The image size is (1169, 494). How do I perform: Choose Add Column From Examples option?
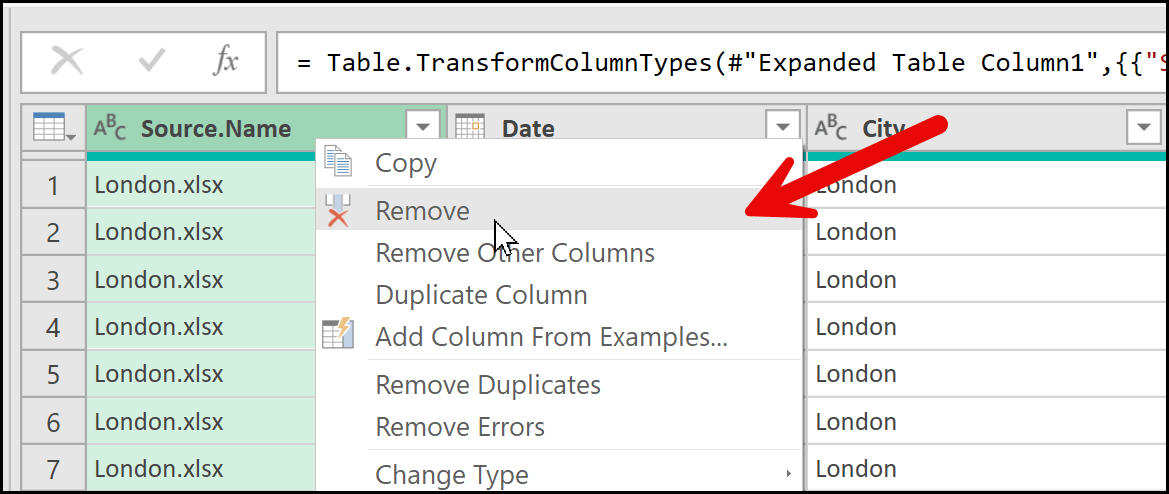(551, 338)
